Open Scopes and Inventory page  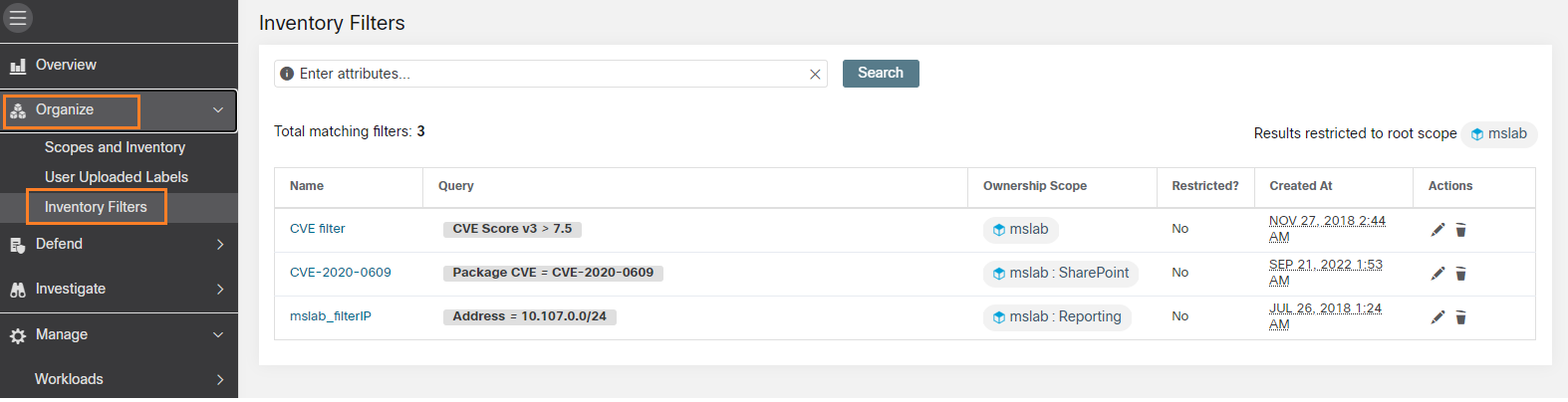[x=115, y=147]
